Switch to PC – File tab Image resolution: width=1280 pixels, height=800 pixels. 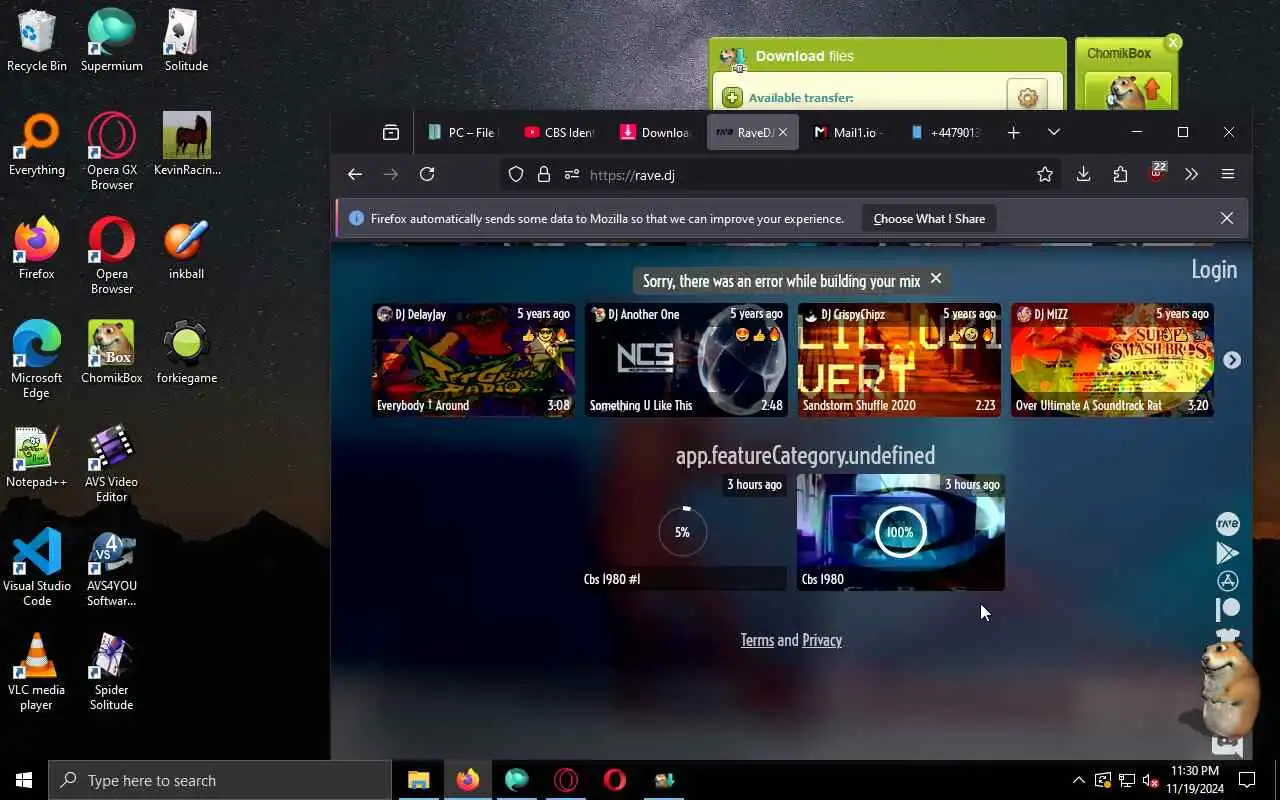[460, 132]
